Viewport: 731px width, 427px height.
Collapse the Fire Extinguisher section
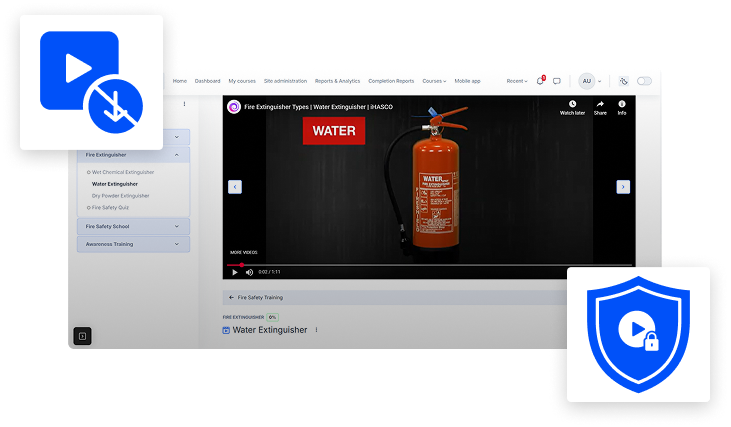click(x=133, y=155)
